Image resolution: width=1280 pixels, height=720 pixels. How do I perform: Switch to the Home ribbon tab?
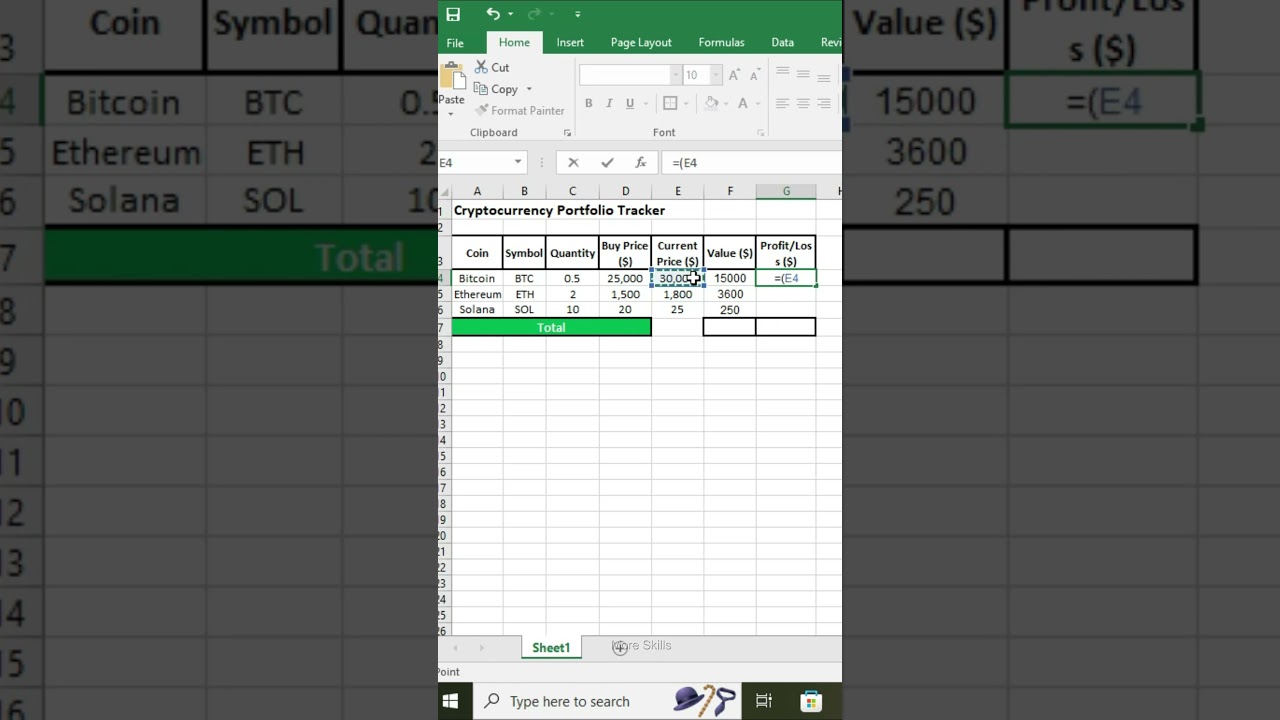click(514, 42)
